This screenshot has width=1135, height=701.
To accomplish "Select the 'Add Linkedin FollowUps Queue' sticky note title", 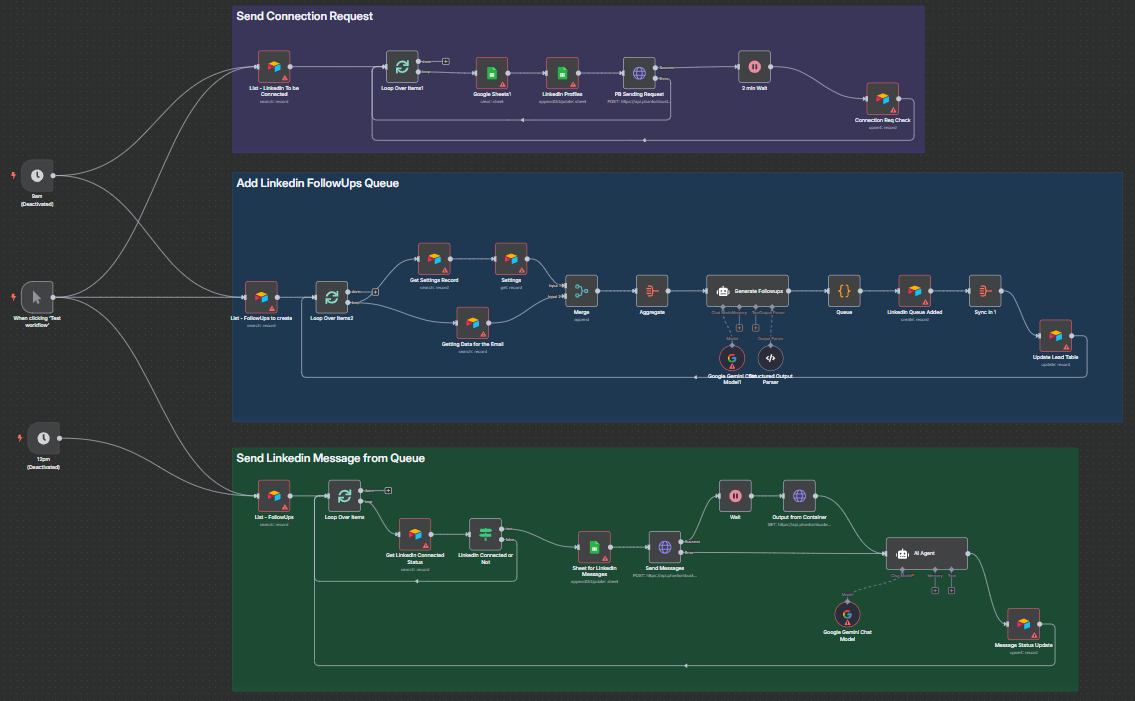I will 317,183.
